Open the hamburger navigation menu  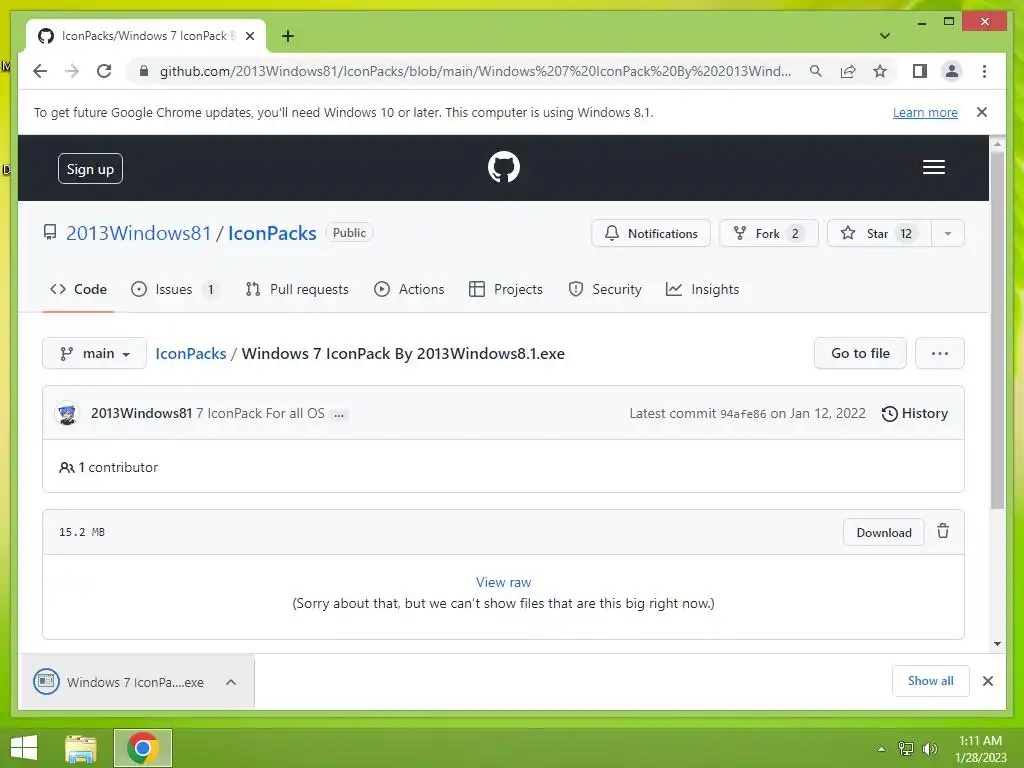tap(933, 167)
